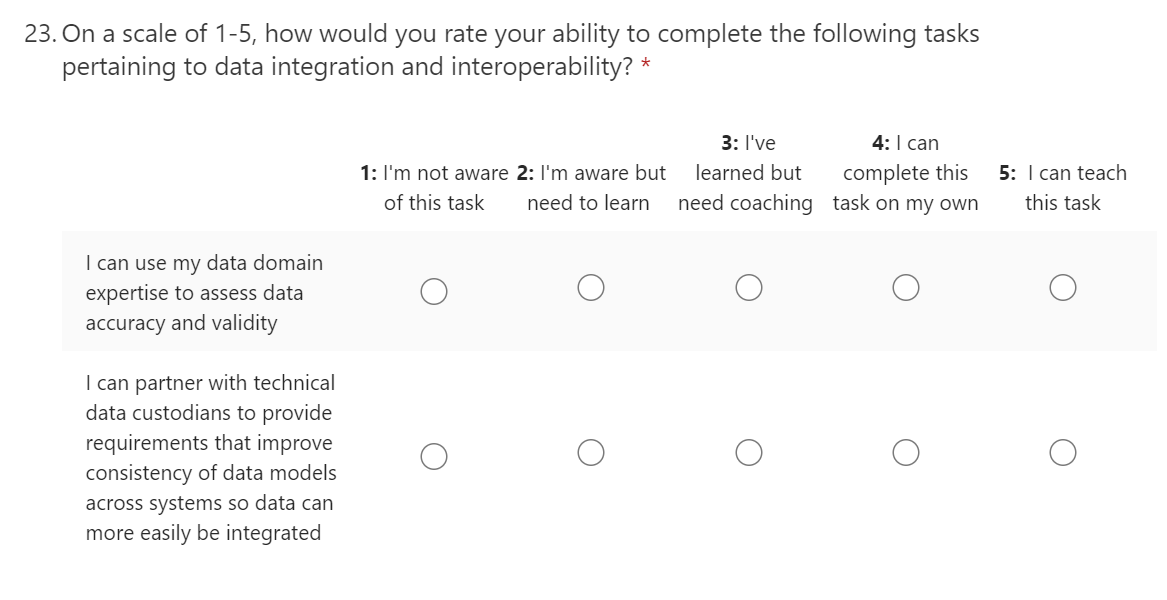Choose rating 2 for partnering with data custodians
The width and height of the screenshot is (1167, 600).
coord(590,453)
